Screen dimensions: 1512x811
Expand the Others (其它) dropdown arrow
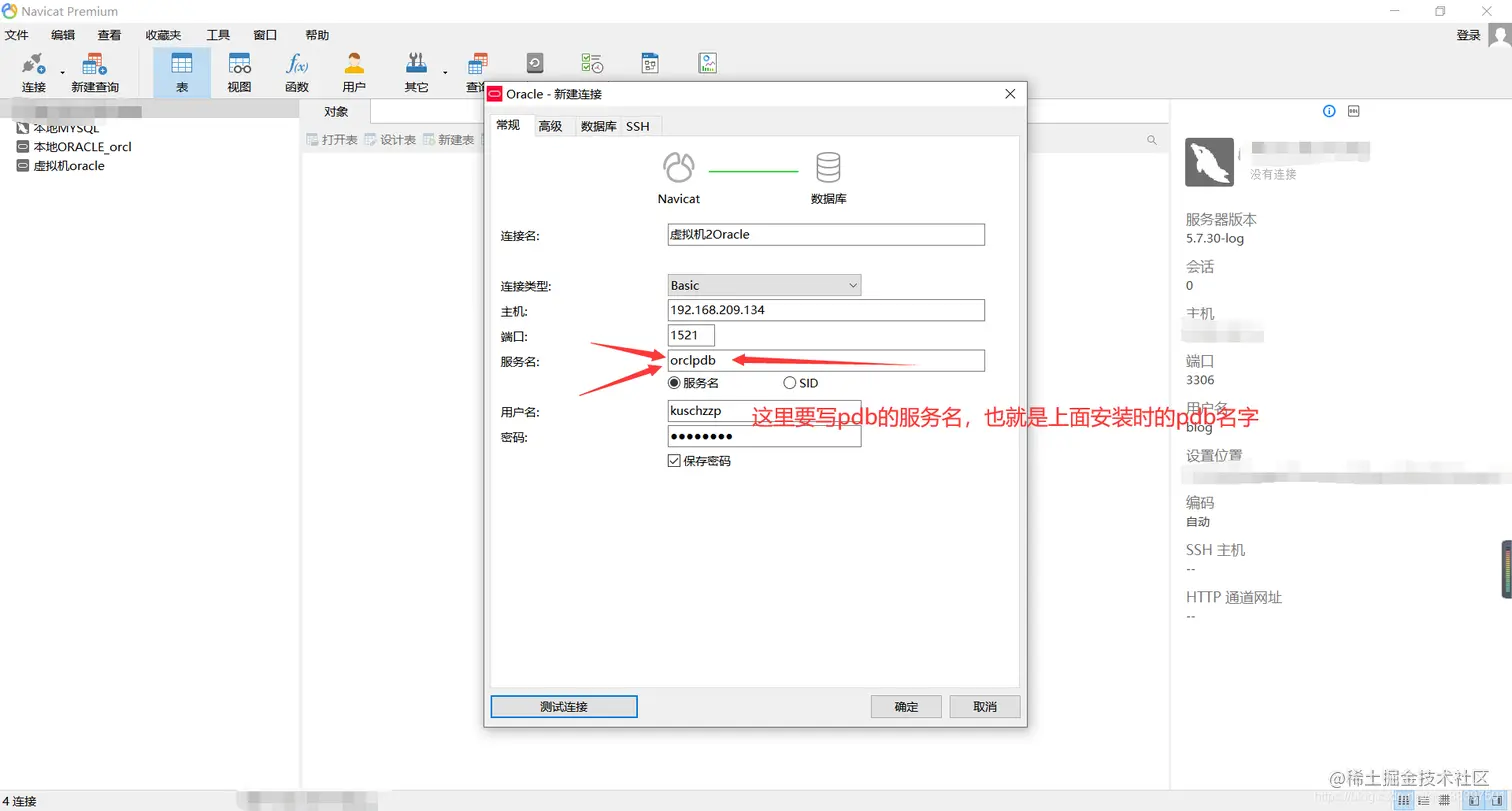(445, 73)
